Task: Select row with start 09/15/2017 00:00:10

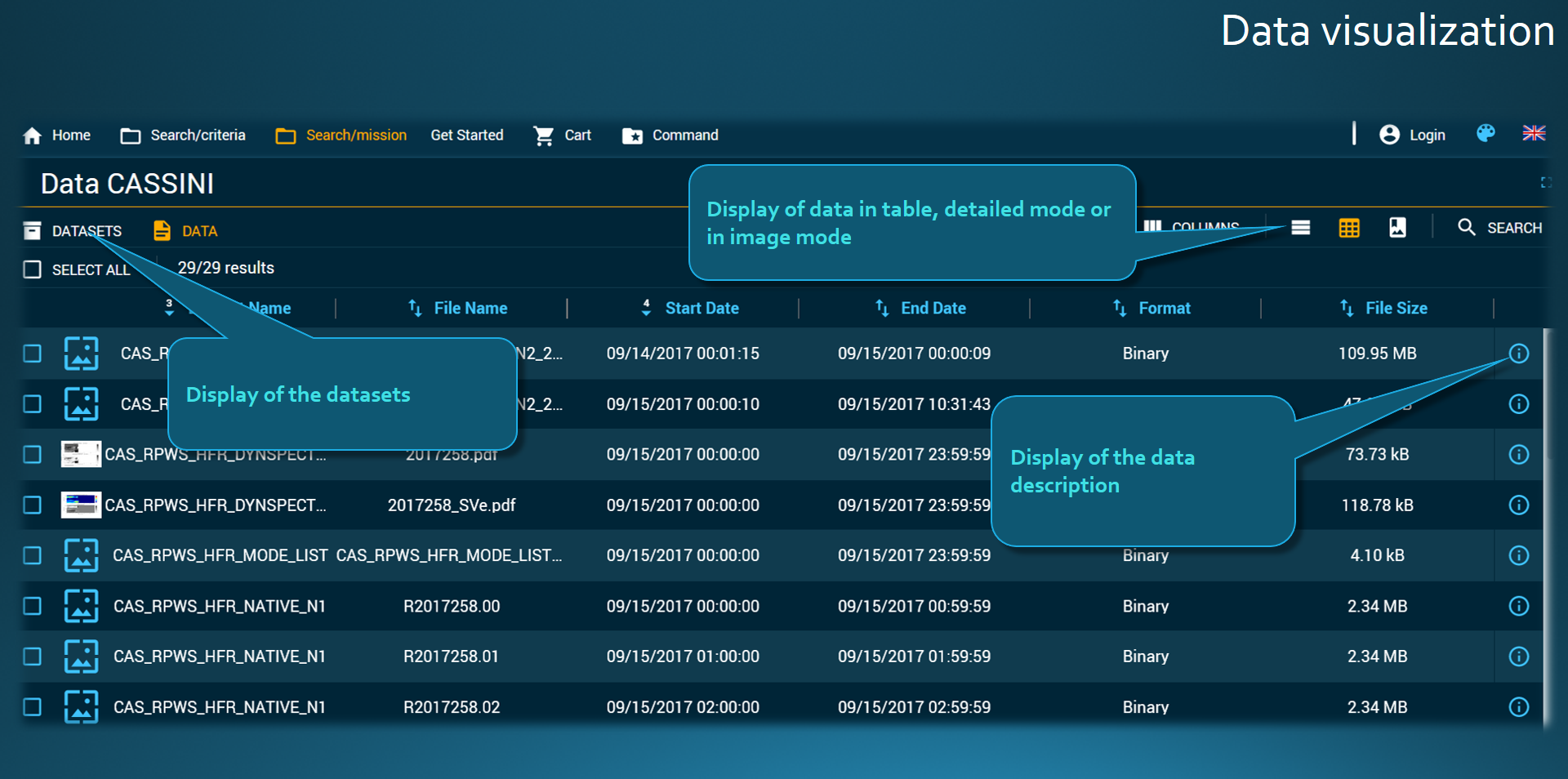Action: point(32,404)
